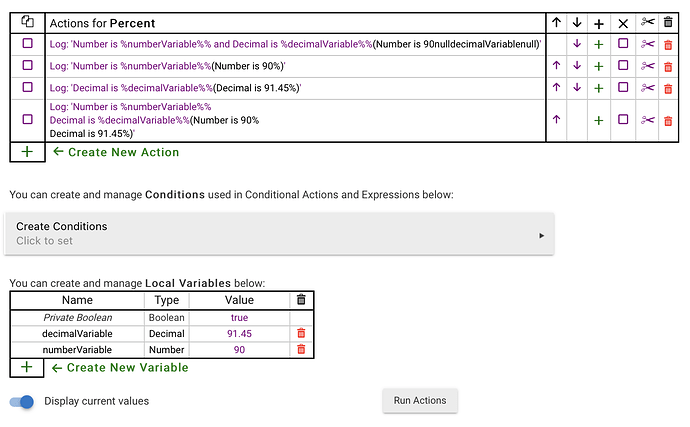Click the plus button for Create New Variable
Screen dimensions: 690x427
pos(27,367)
